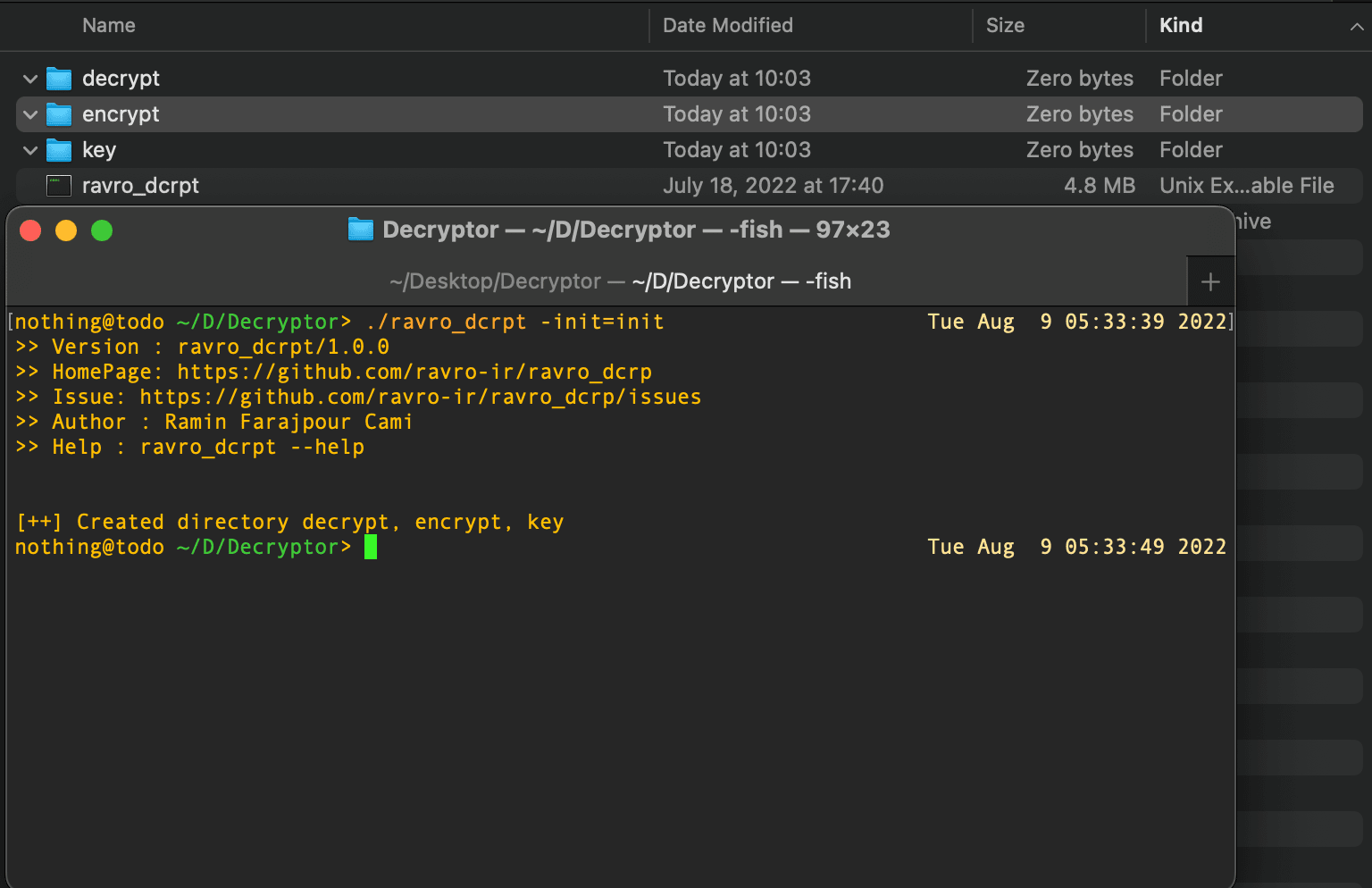Sort Finder list by Size column
This screenshot has height=888, width=1372.
(1005, 25)
